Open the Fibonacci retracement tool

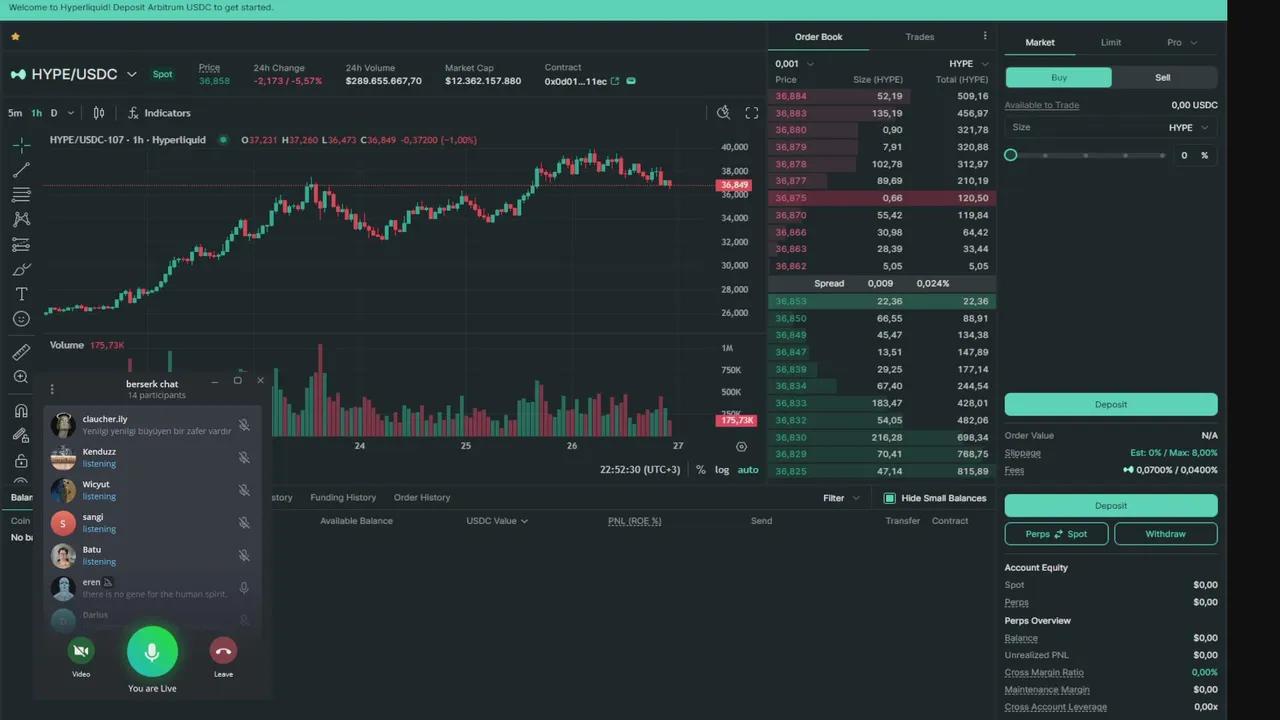[21, 195]
